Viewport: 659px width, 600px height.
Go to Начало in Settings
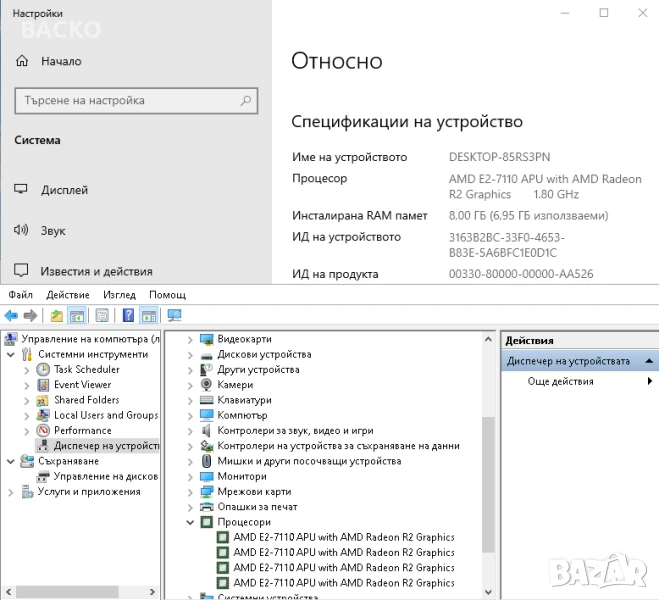pyautogui.click(x=60, y=61)
